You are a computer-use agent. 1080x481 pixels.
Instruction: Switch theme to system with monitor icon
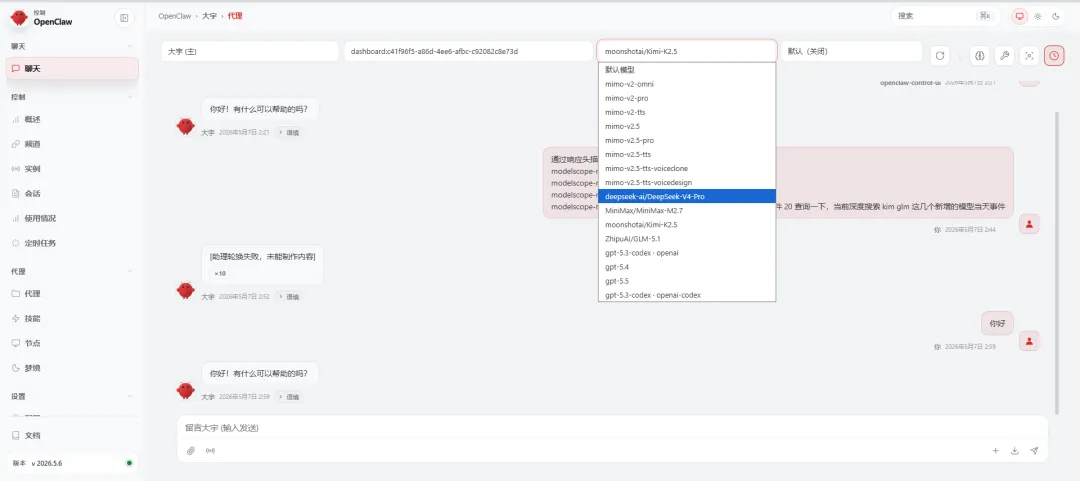pos(1020,16)
